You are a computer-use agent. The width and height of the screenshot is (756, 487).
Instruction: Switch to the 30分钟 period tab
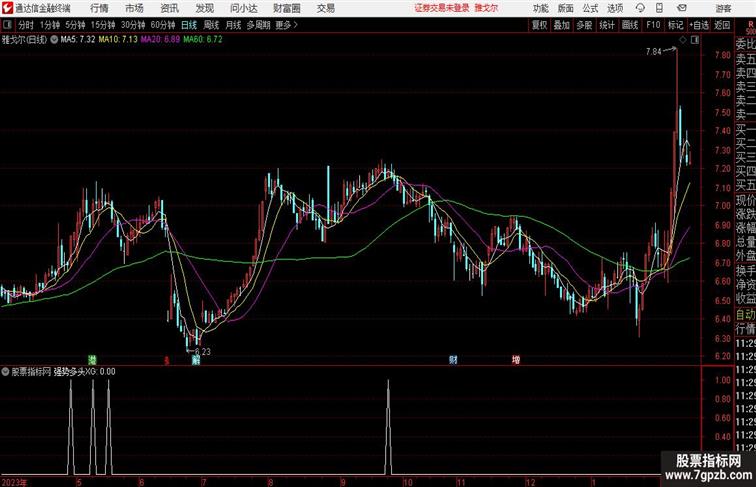click(x=133, y=25)
